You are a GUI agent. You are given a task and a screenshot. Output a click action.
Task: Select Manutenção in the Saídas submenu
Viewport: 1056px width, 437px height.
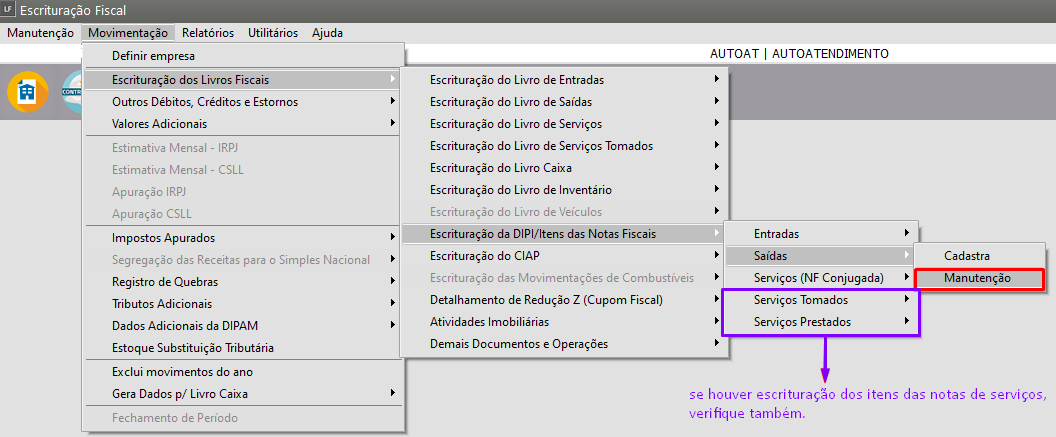coord(978,278)
